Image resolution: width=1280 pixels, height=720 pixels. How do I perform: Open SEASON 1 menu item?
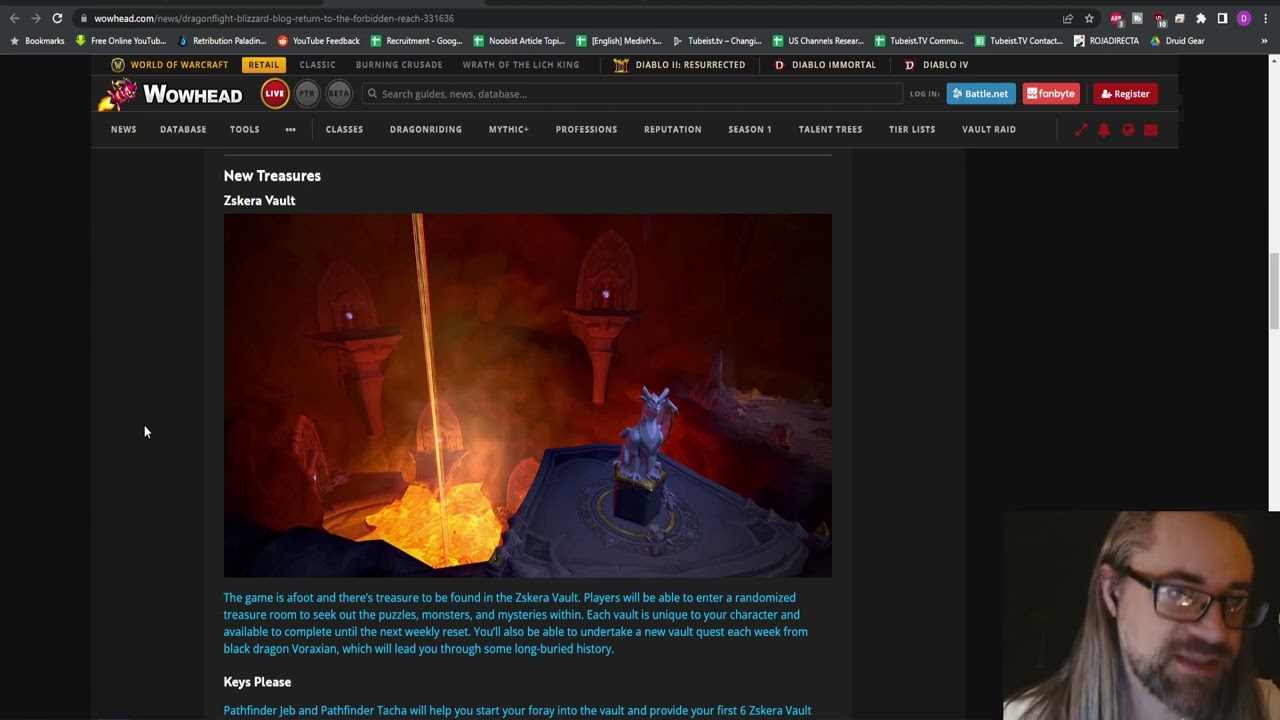749,129
